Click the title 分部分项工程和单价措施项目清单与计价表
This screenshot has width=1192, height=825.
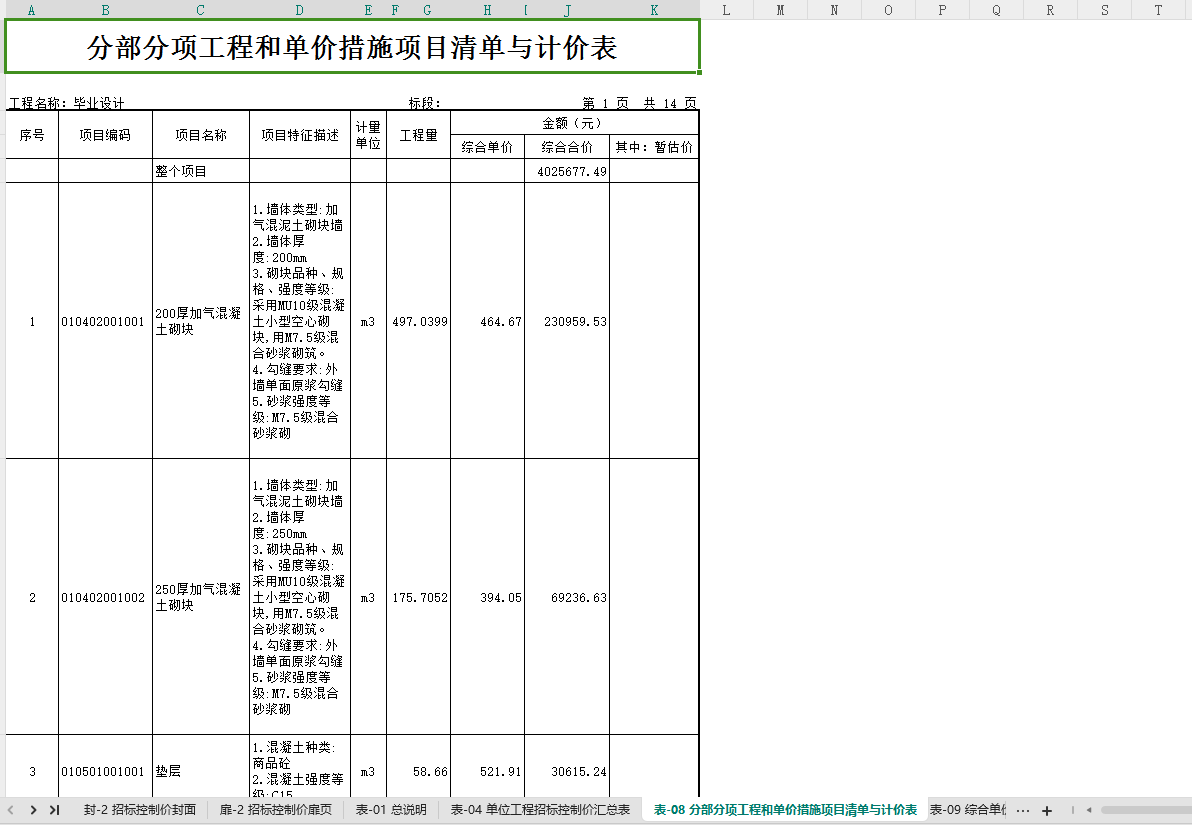click(x=352, y=47)
